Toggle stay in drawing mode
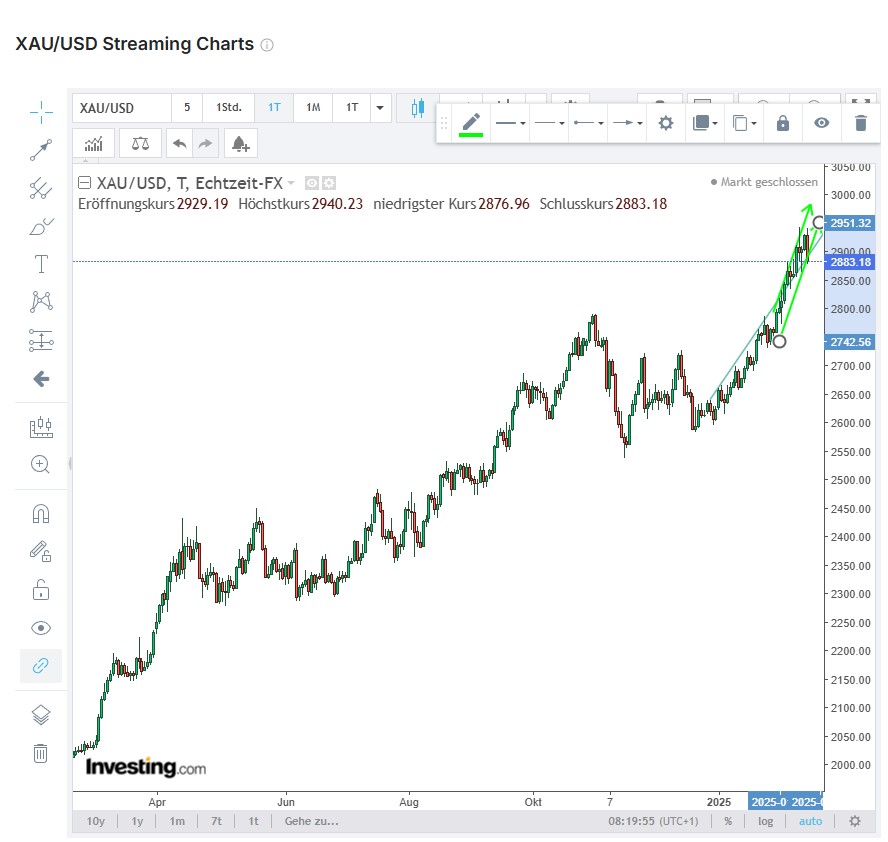888x842 pixels. [x=41, y=552]
